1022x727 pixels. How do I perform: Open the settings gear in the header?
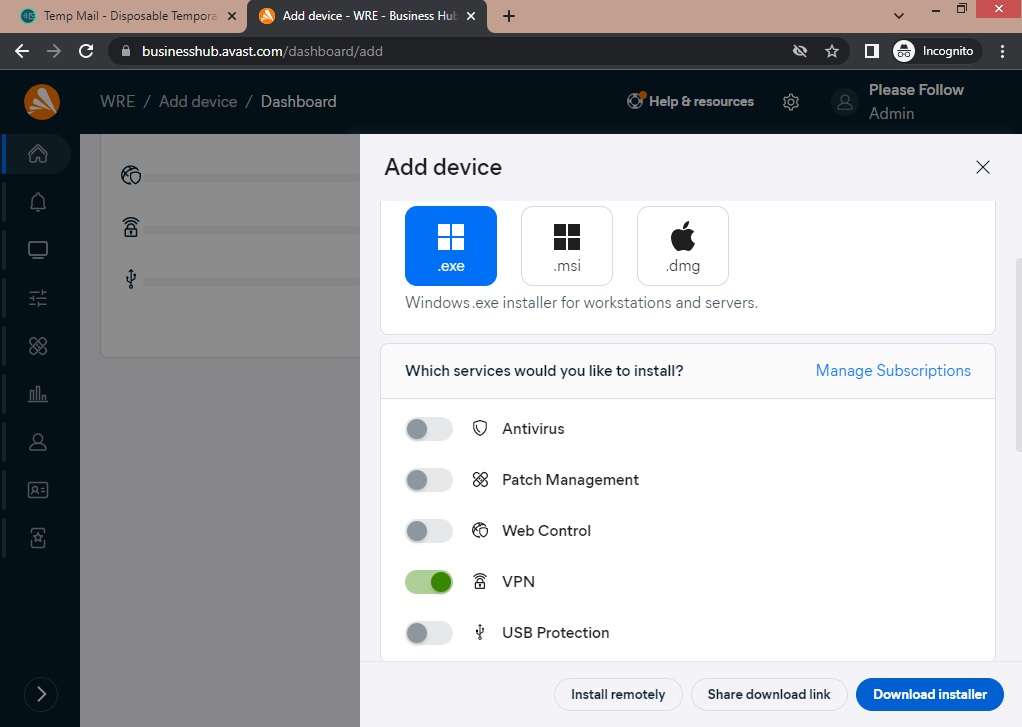(791, 102)
